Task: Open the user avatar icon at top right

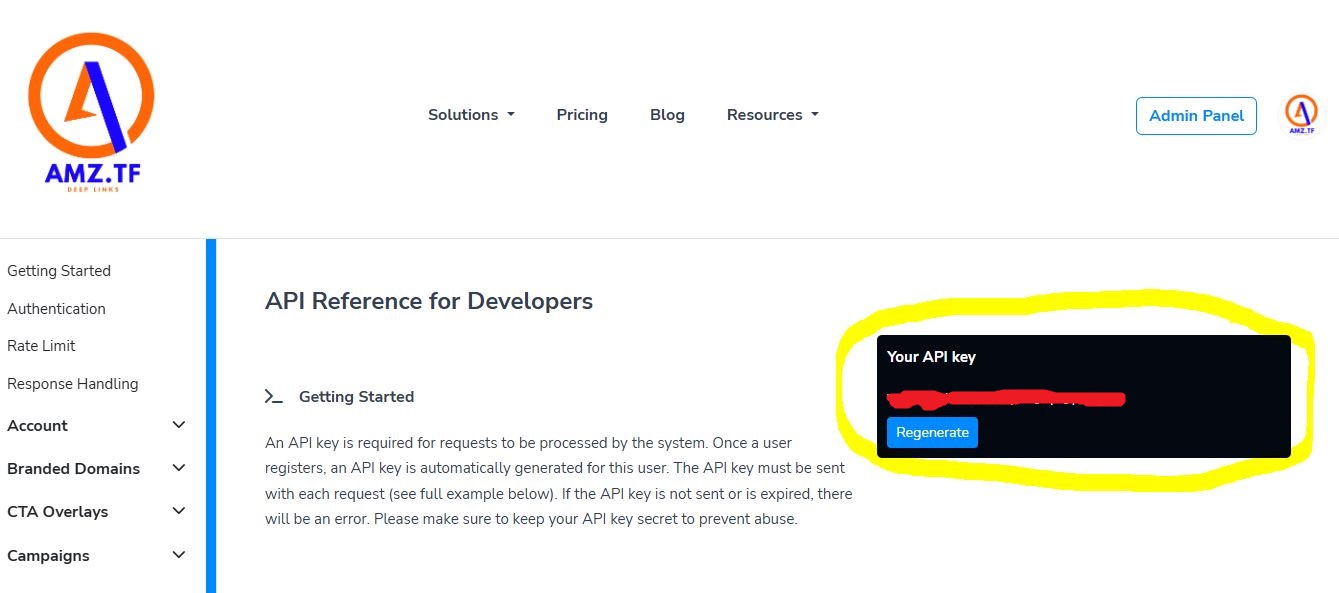Action: (1300, 115)
